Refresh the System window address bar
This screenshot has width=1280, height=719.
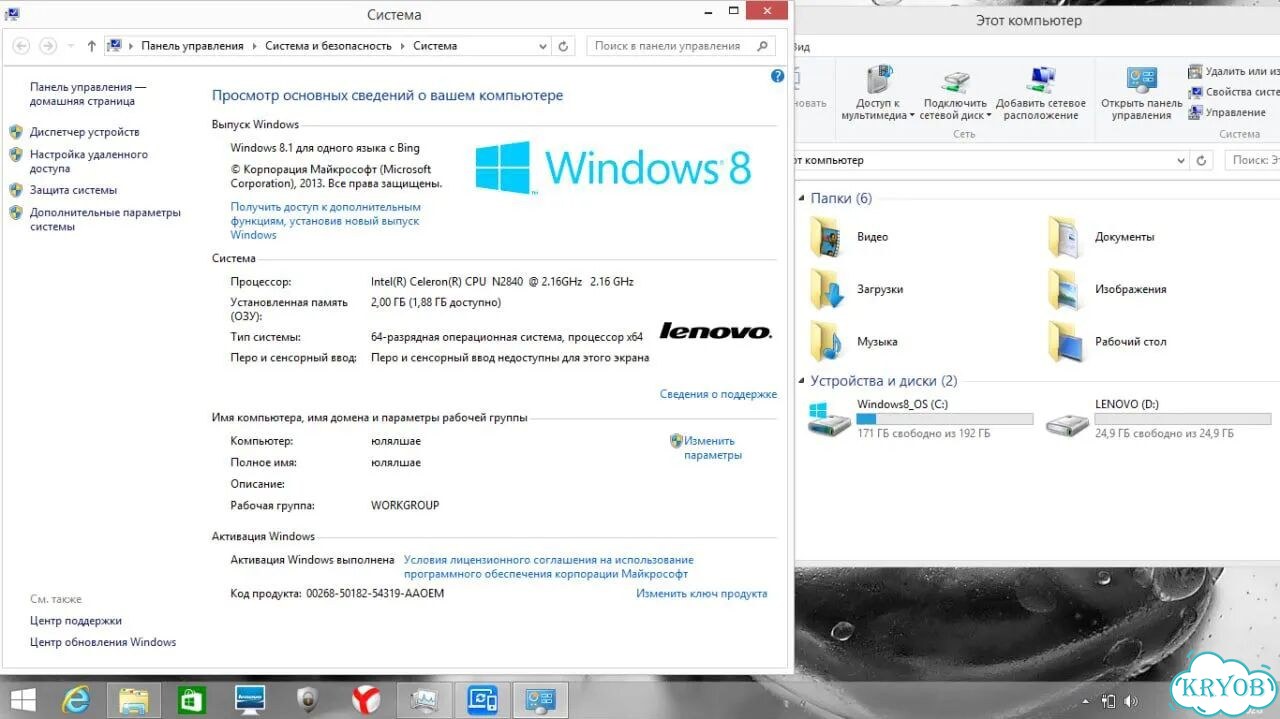563,46
